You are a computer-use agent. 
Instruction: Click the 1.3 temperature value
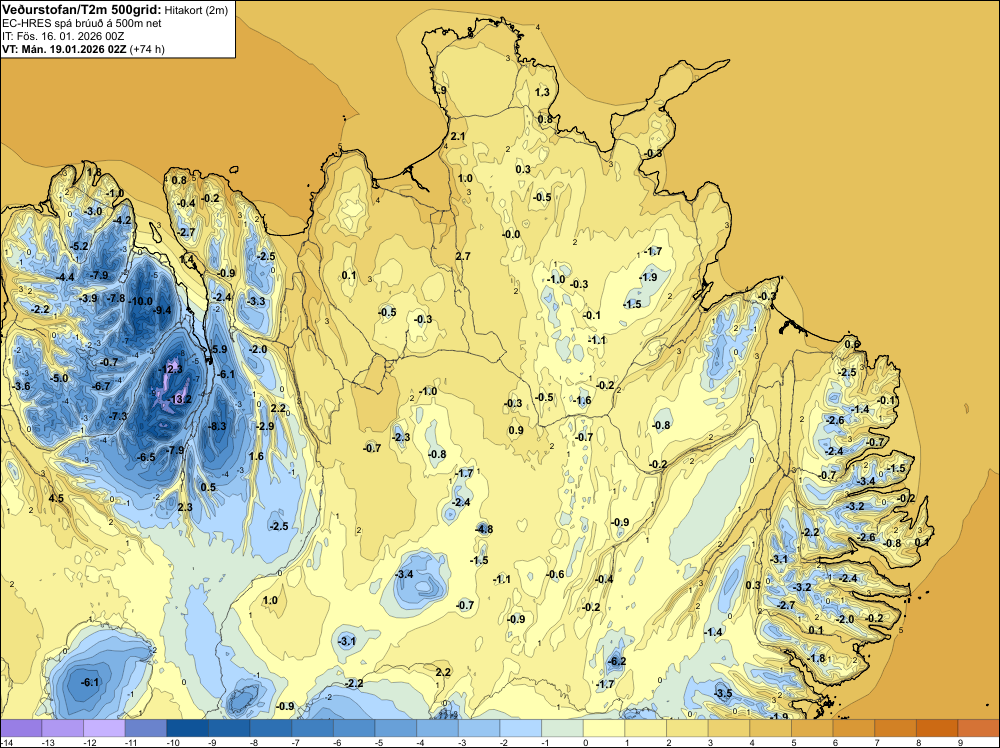click(x=542, y=92)
